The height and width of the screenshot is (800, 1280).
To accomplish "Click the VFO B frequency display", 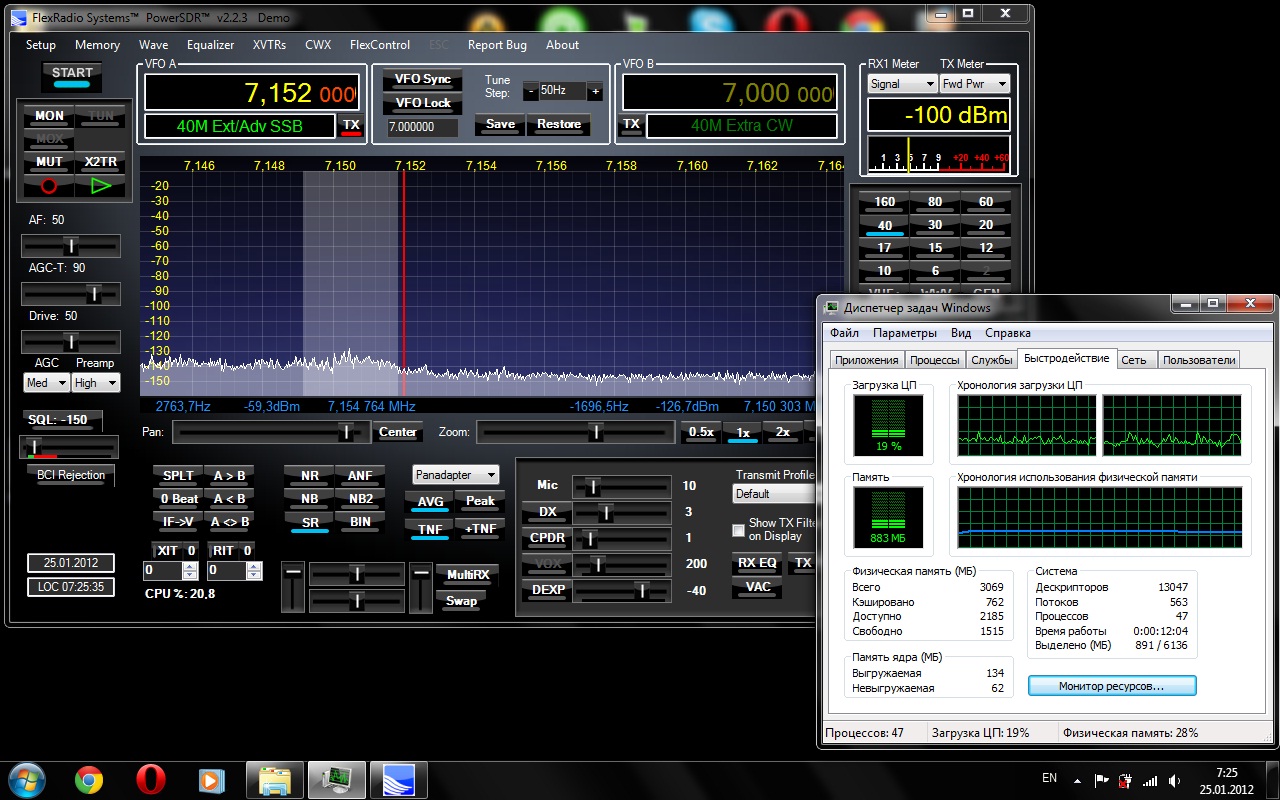I will pos(730,93).
